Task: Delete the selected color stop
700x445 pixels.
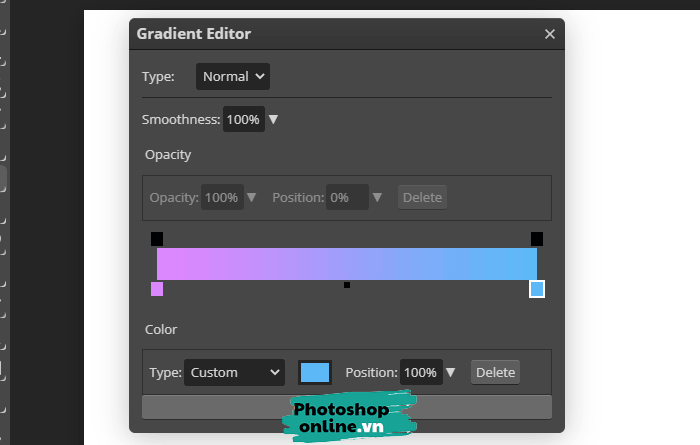Action: point(495,373)
